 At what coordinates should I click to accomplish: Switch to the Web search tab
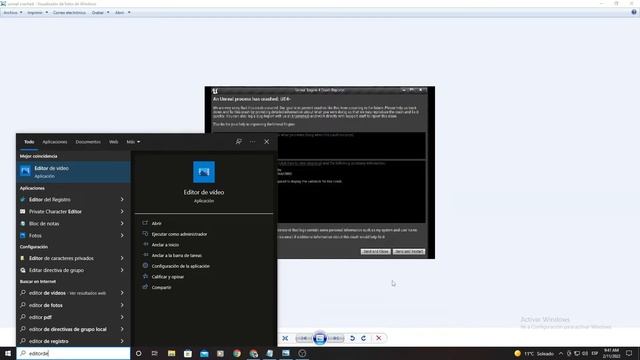113,142
